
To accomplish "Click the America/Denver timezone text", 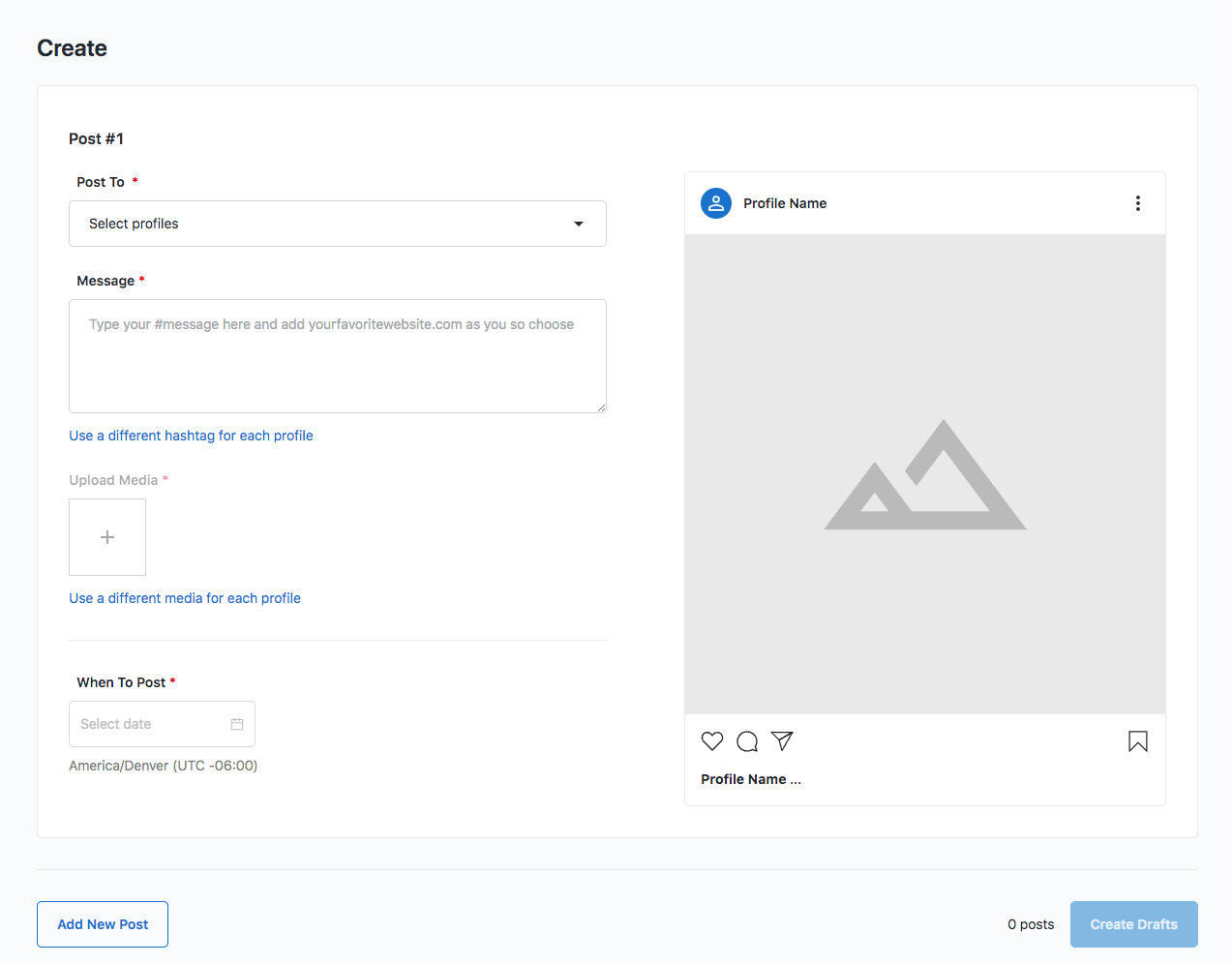I will [164, 766].
